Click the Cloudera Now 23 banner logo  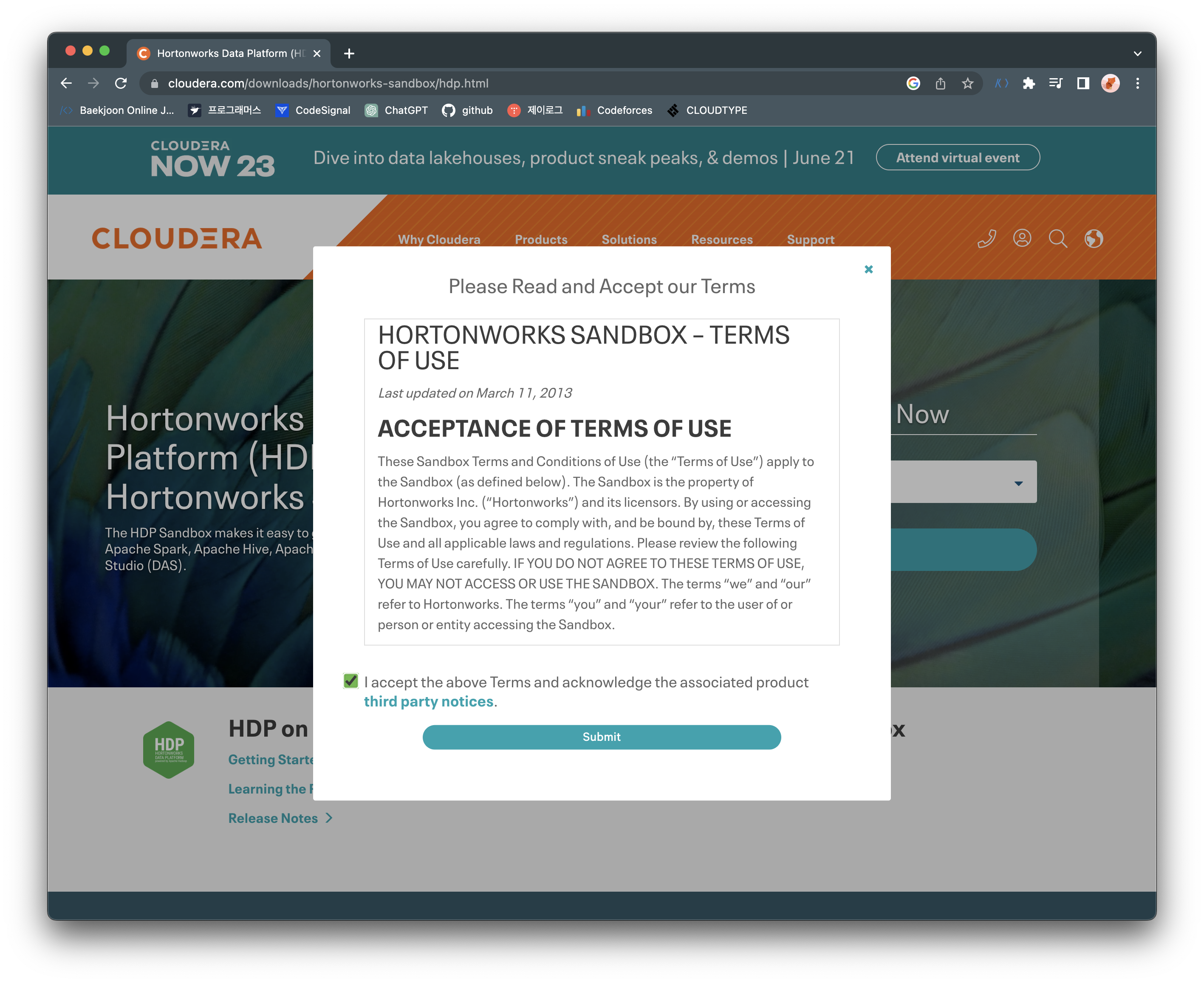click(x=212, y=158)
